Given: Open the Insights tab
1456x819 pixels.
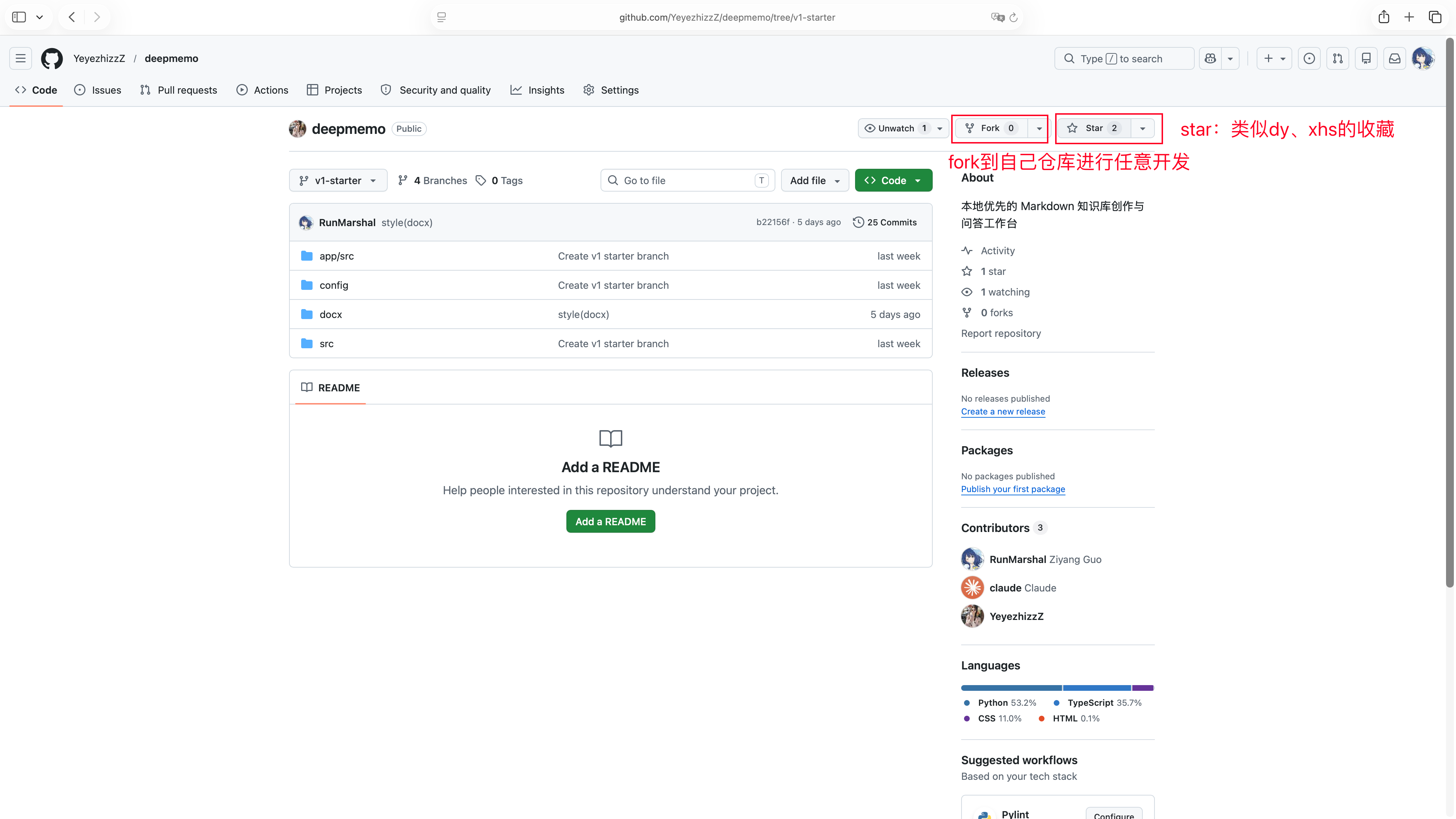Looking at the screenshot, I should click(x=537, y=90).
